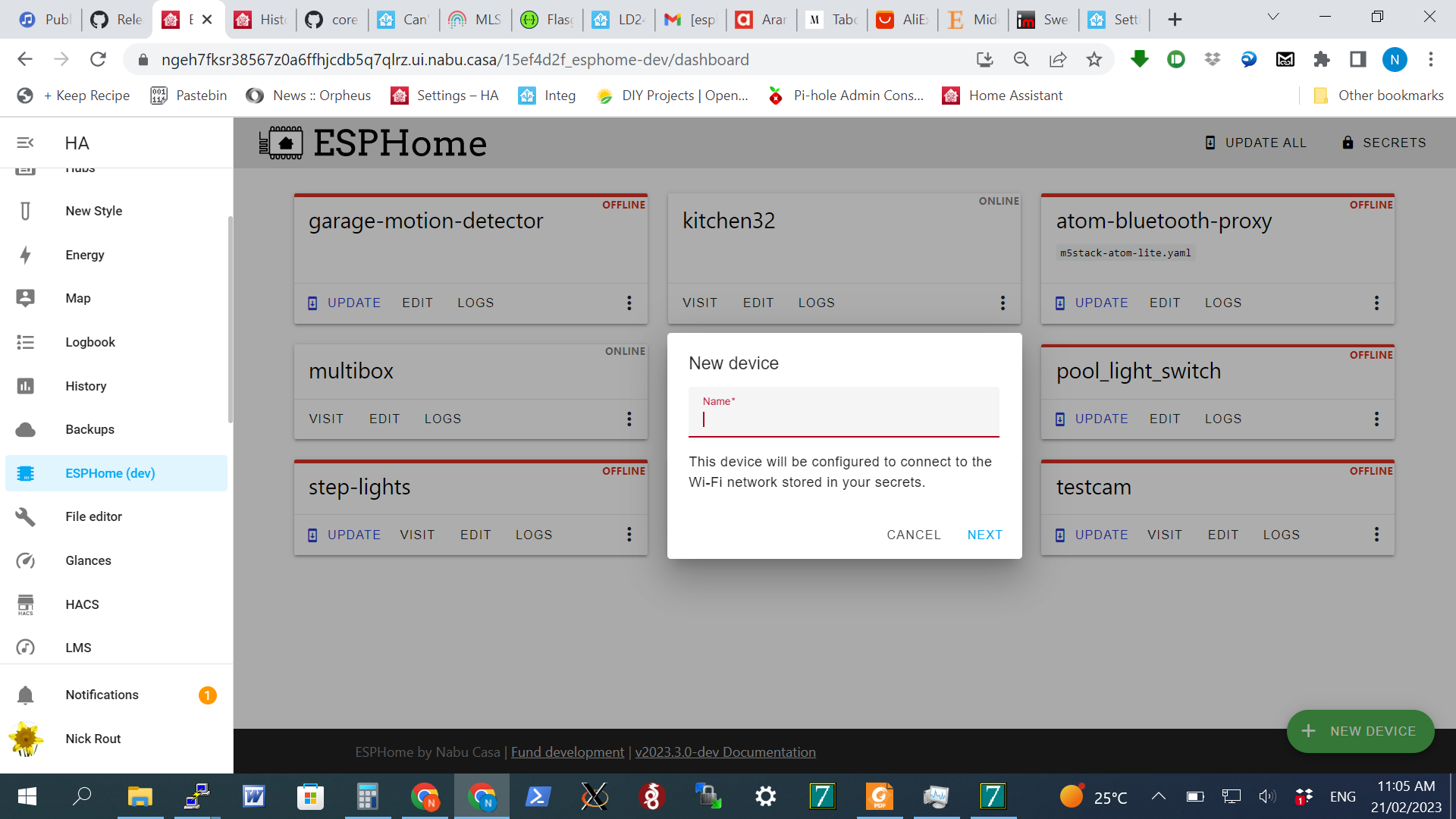
Task: Open the History panel
Action: pos(85,386)
